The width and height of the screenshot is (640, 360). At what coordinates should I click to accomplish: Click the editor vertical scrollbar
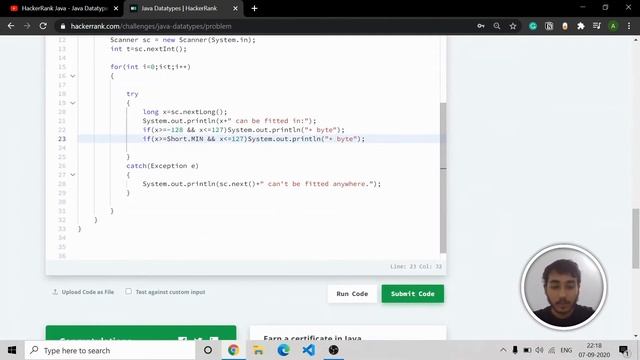[443, 178]
